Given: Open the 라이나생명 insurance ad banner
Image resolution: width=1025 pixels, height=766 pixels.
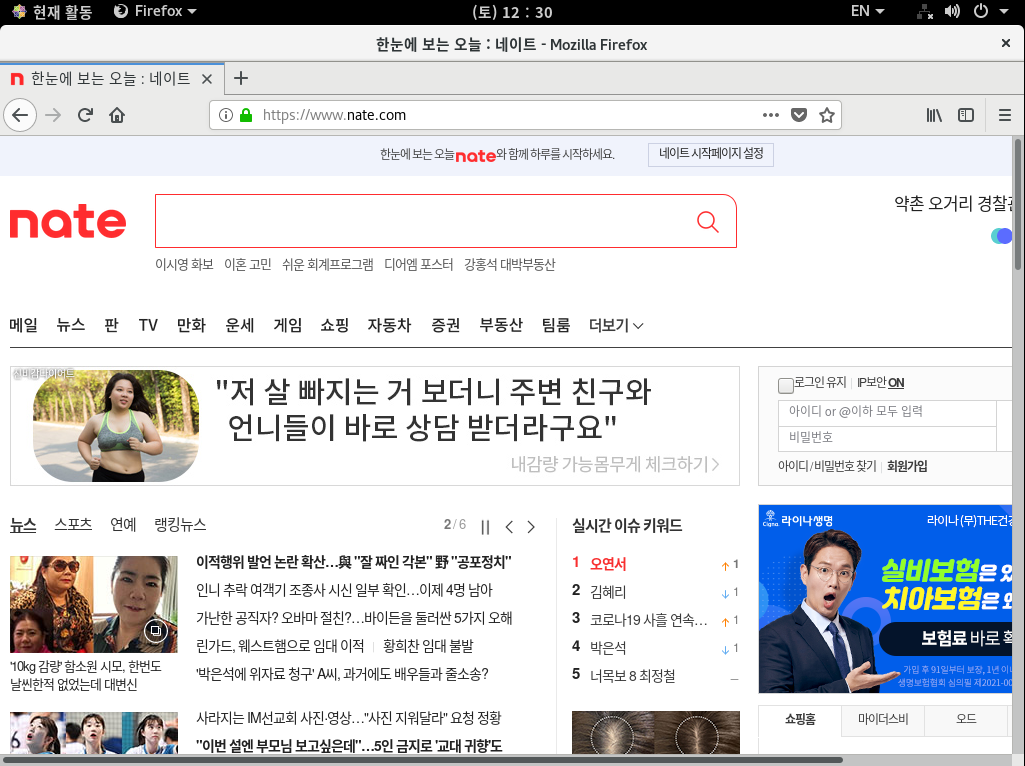Looking at the screenshot, I should [x=885, y=599].
